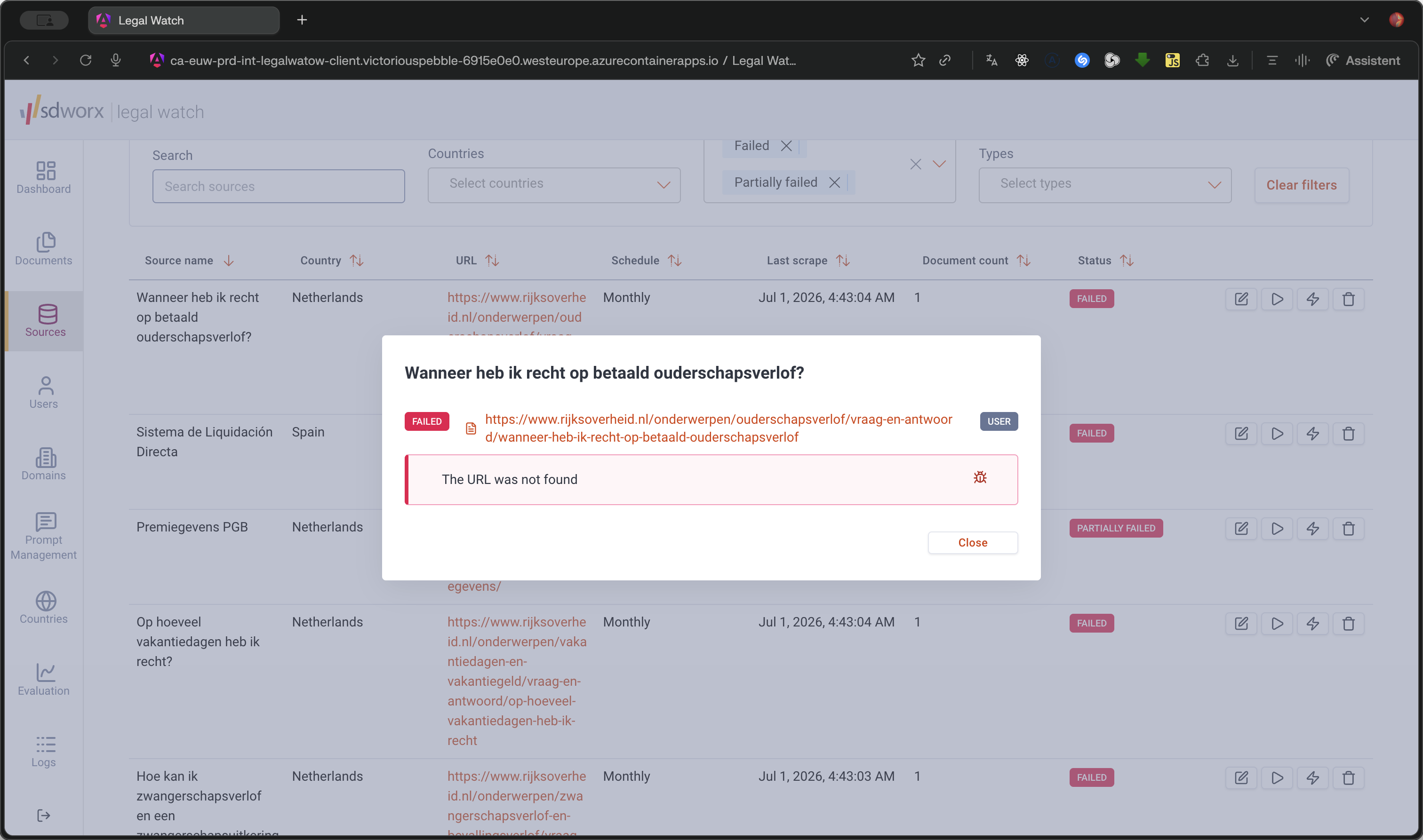The width and height of the screenshot is (1423, 840).
Task: Click Clear filters button
Action: click(1301, 185)
